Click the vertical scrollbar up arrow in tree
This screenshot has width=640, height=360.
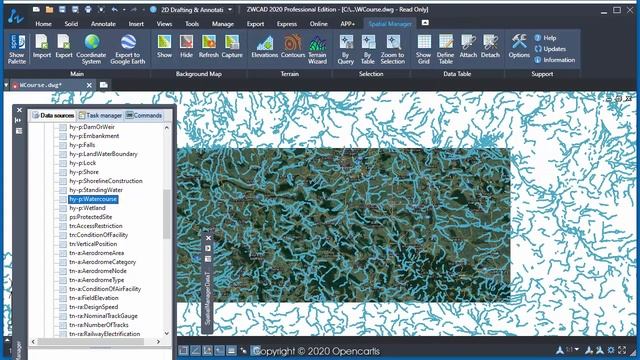click(x=167, y=128)
